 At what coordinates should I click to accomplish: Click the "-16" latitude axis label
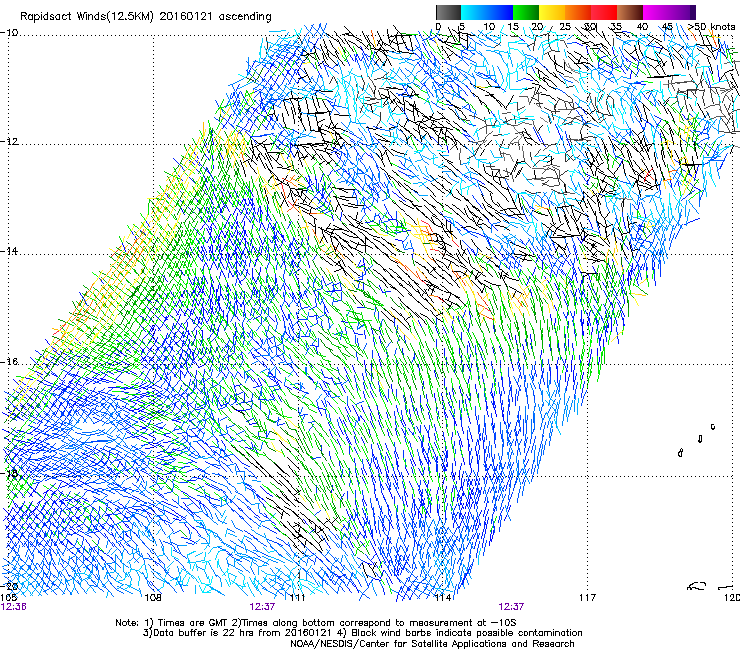[x=9, y=362]
